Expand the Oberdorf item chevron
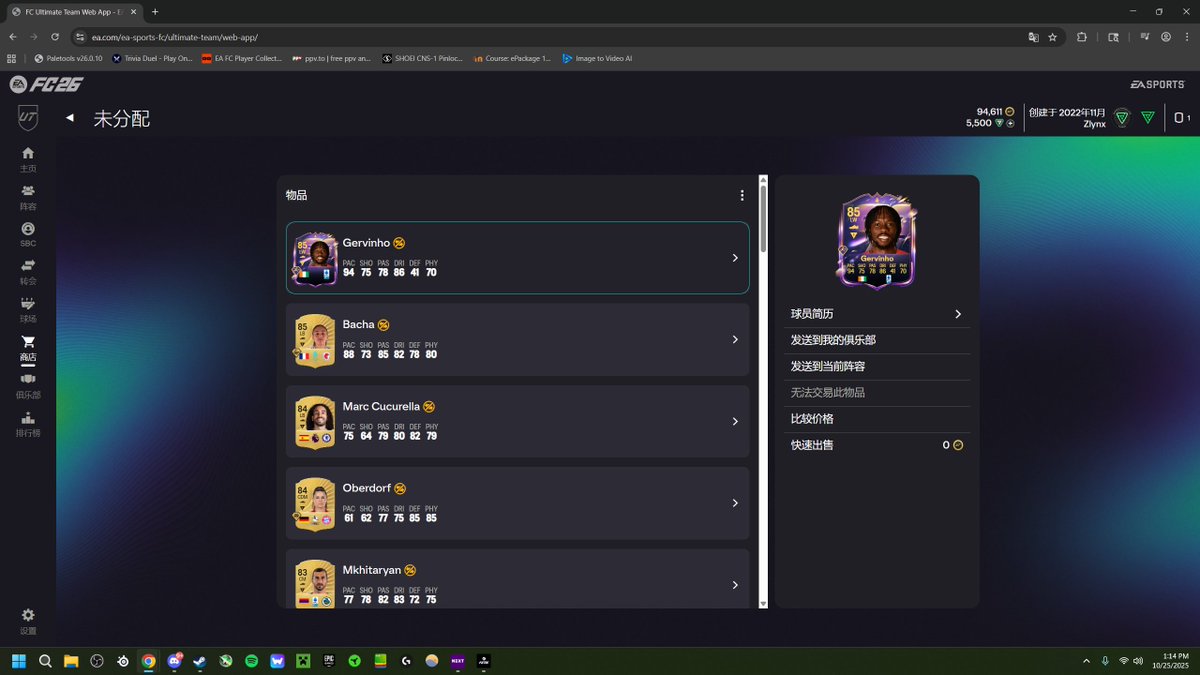 coord(735,504)
